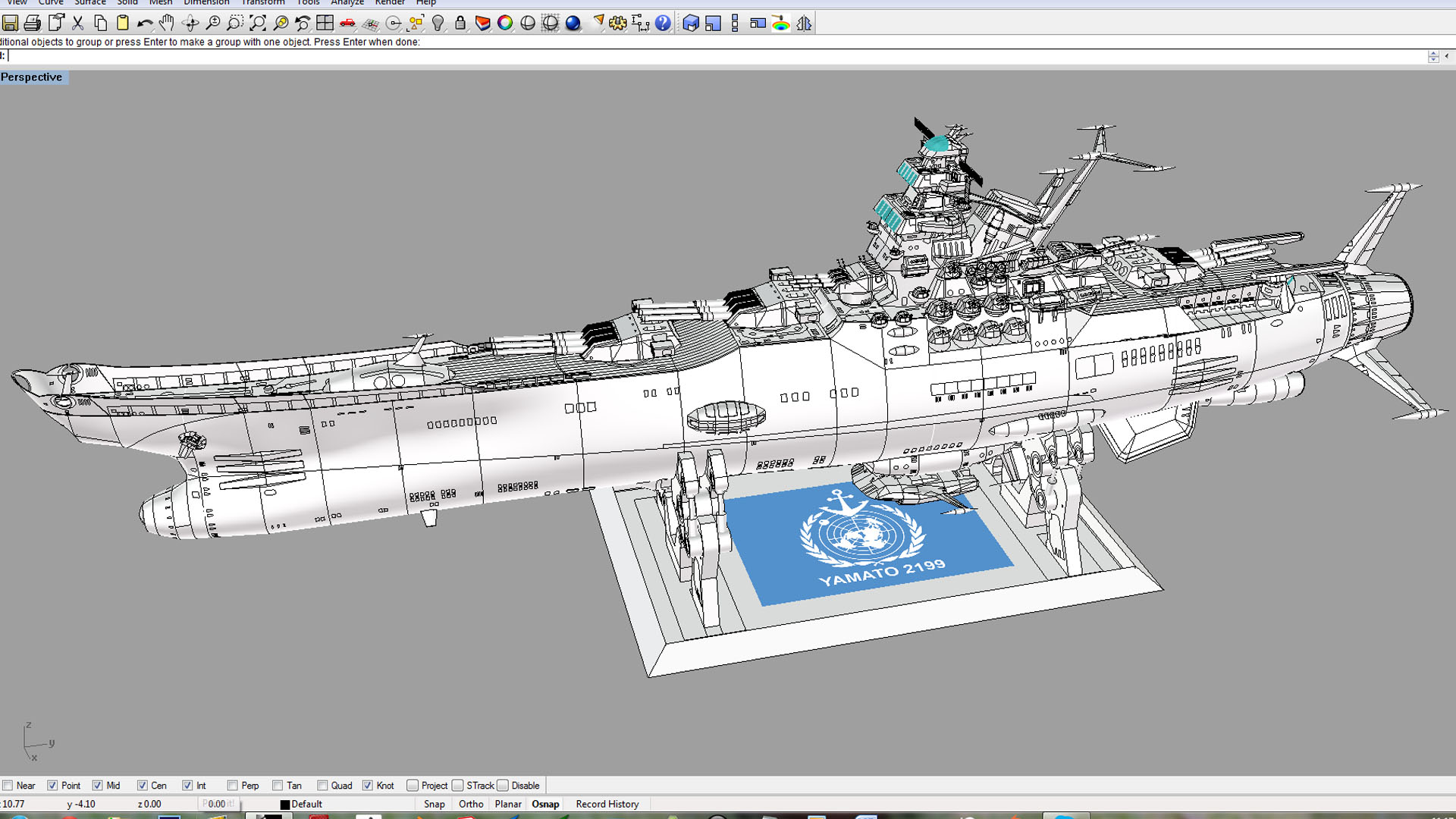
Task: Open the Dimension menu
Action: click(x=206, y=3)
